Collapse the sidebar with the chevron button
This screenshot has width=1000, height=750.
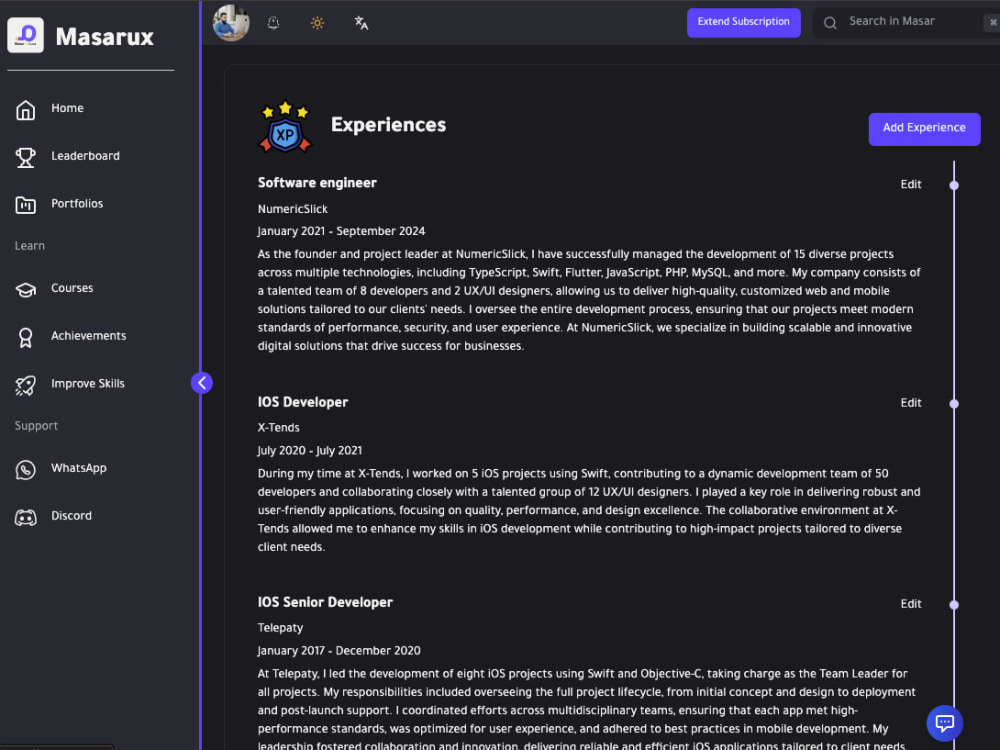(x=202, y=383)
